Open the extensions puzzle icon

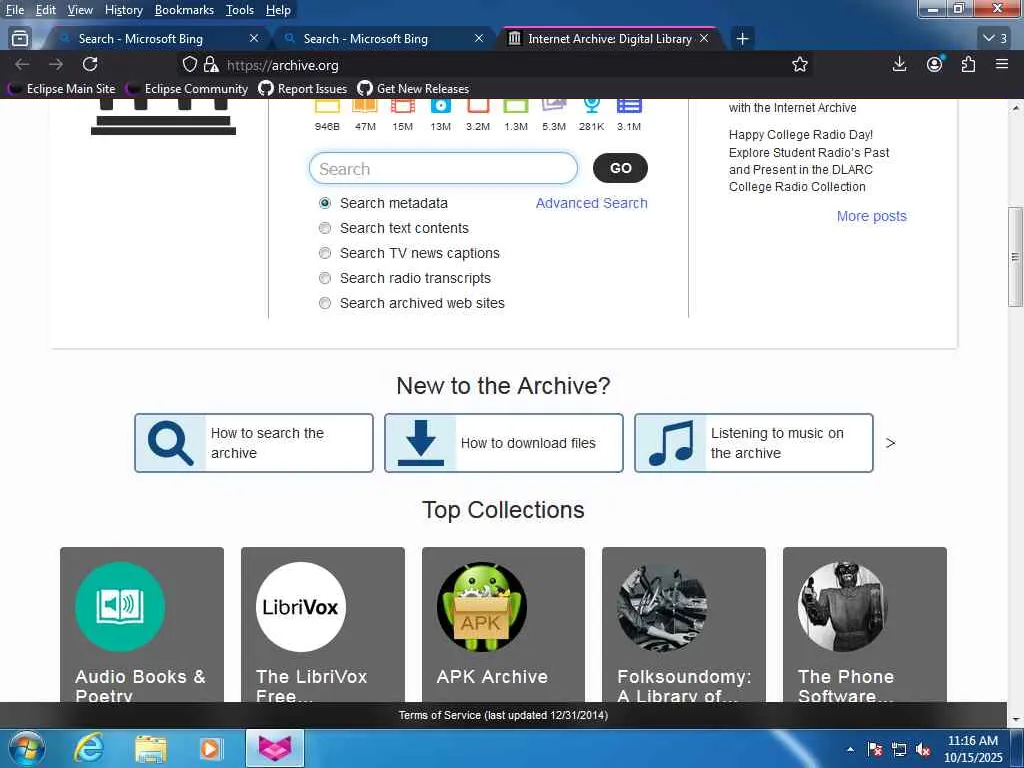click(968, 64)
